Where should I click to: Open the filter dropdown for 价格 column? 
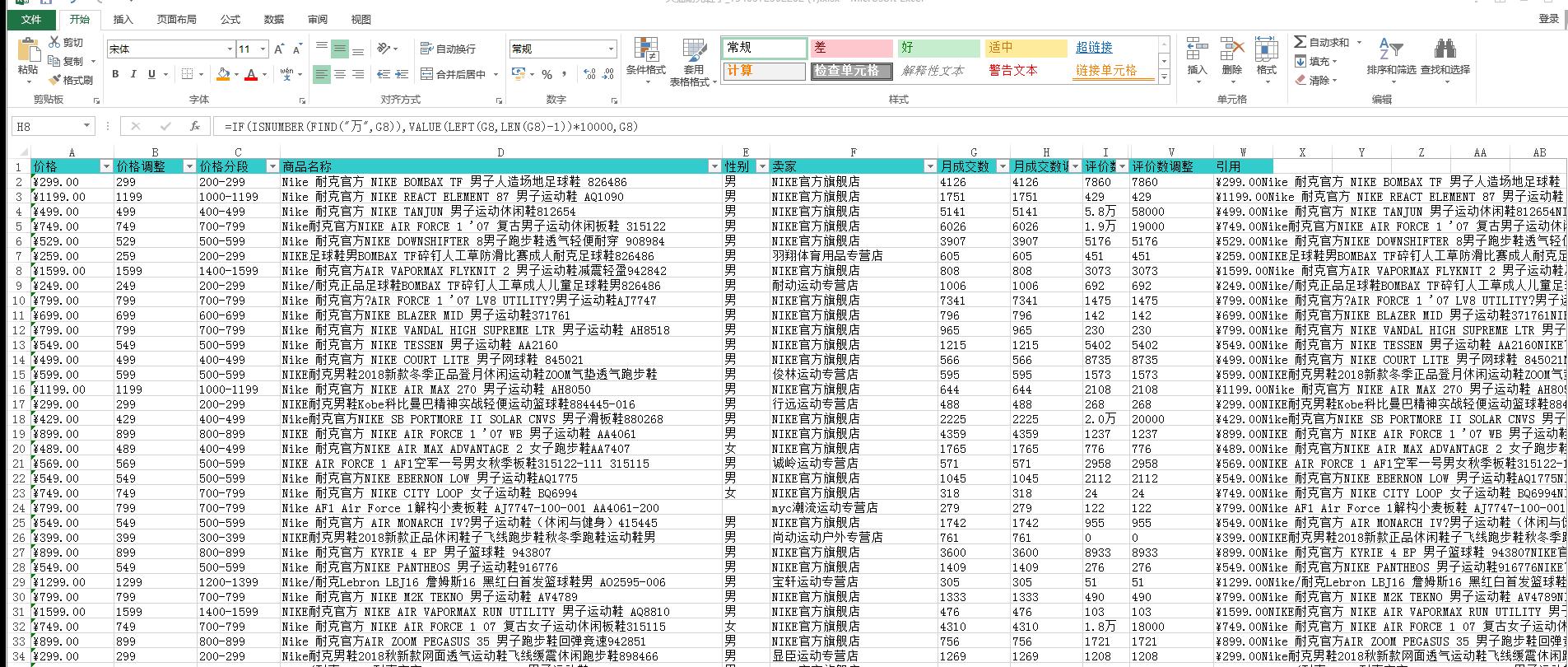[x=106, y=166]
